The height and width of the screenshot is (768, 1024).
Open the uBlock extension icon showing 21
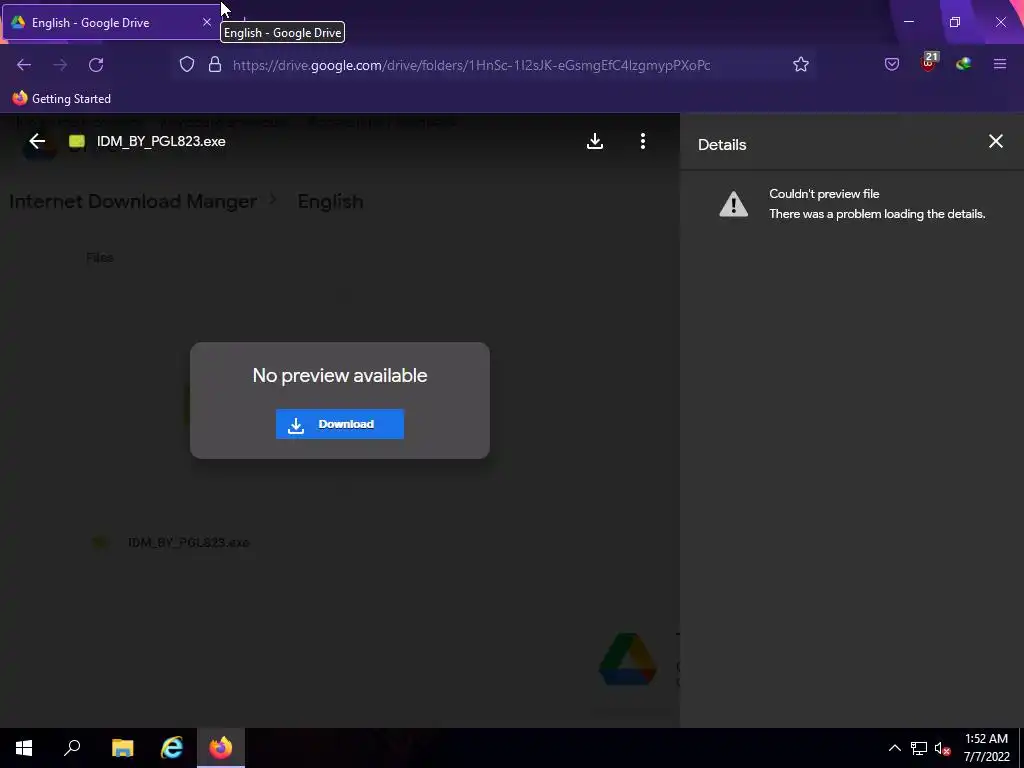929,63
